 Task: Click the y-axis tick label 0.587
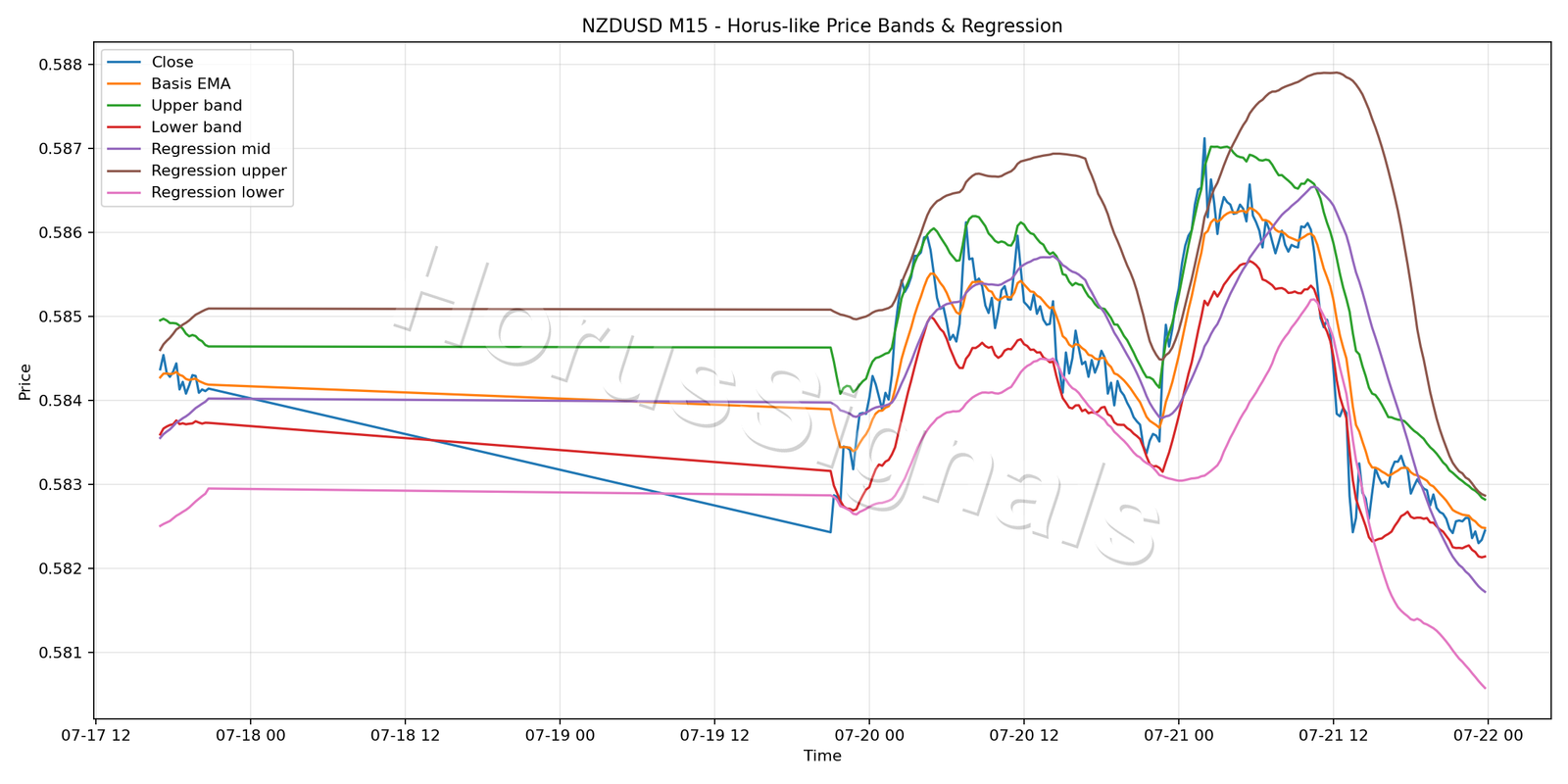coord(60,149)
